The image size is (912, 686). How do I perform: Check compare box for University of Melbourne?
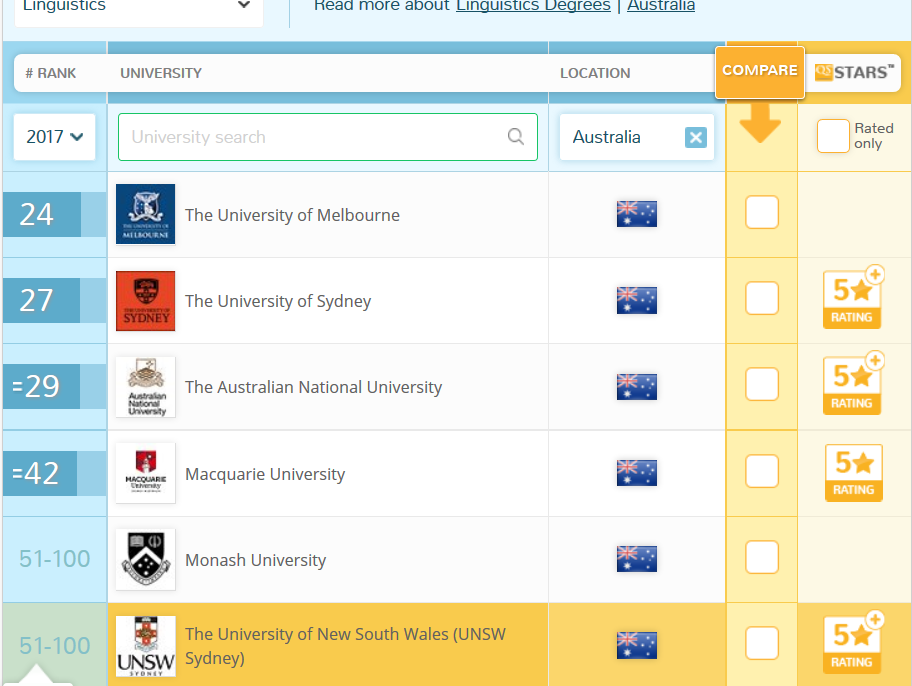pos(762,212)
